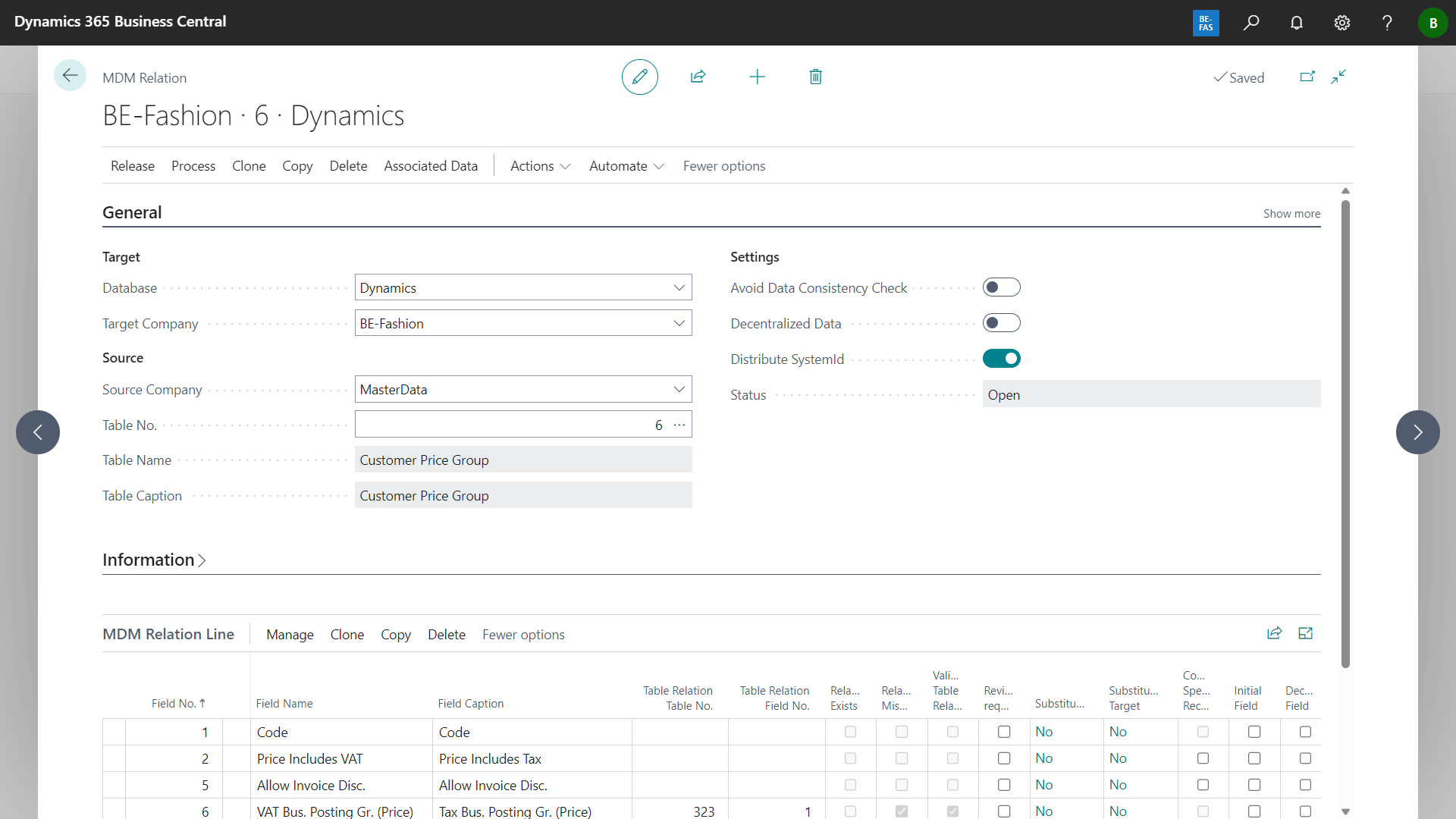This screenshot has width=1456, height=819.
Task: Click the Status field showing Open
Action: pyautogui.click(x=1151, y=394)
